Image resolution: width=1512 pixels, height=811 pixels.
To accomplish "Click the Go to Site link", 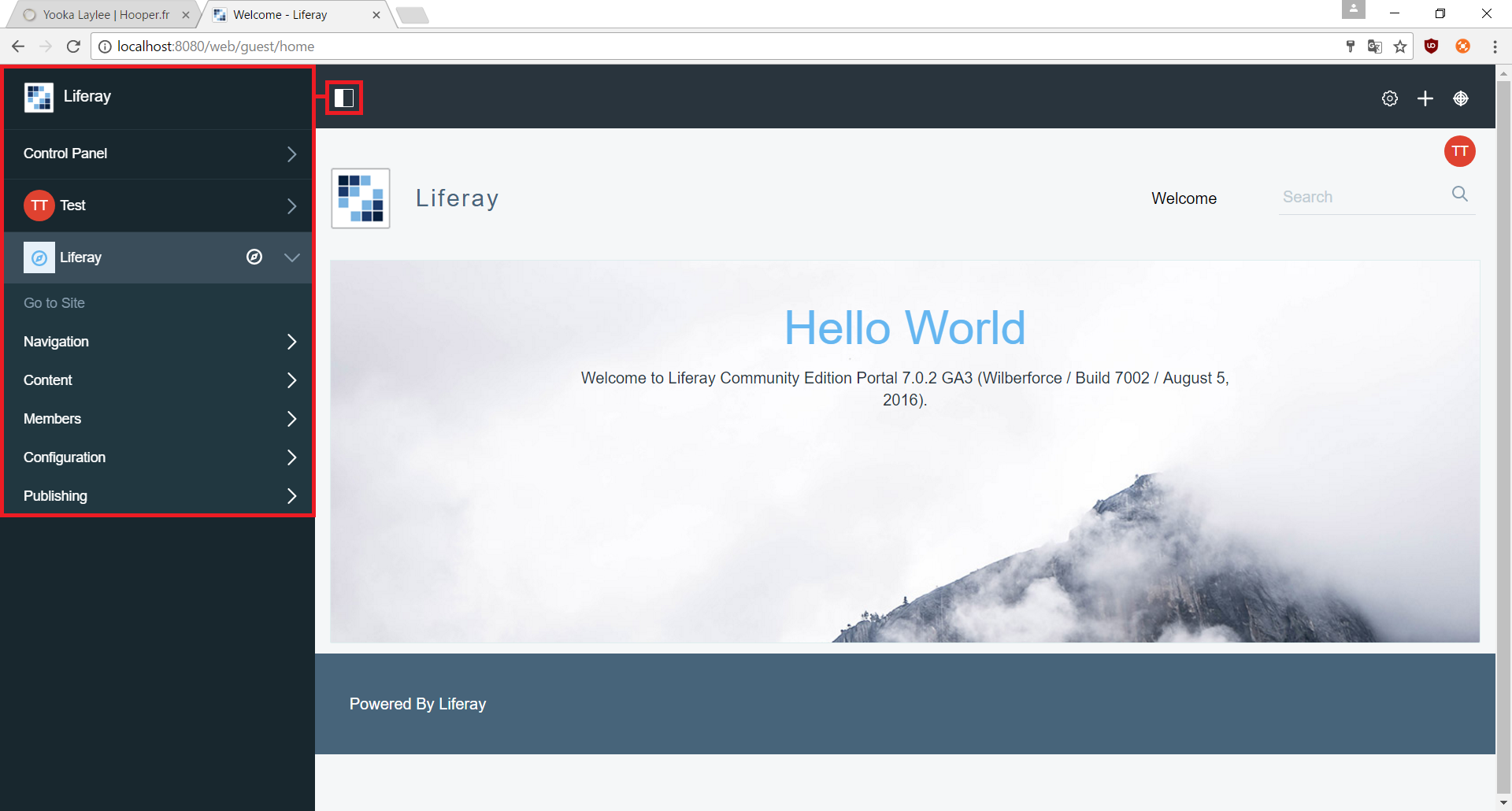I will click(x=54, y=302).
